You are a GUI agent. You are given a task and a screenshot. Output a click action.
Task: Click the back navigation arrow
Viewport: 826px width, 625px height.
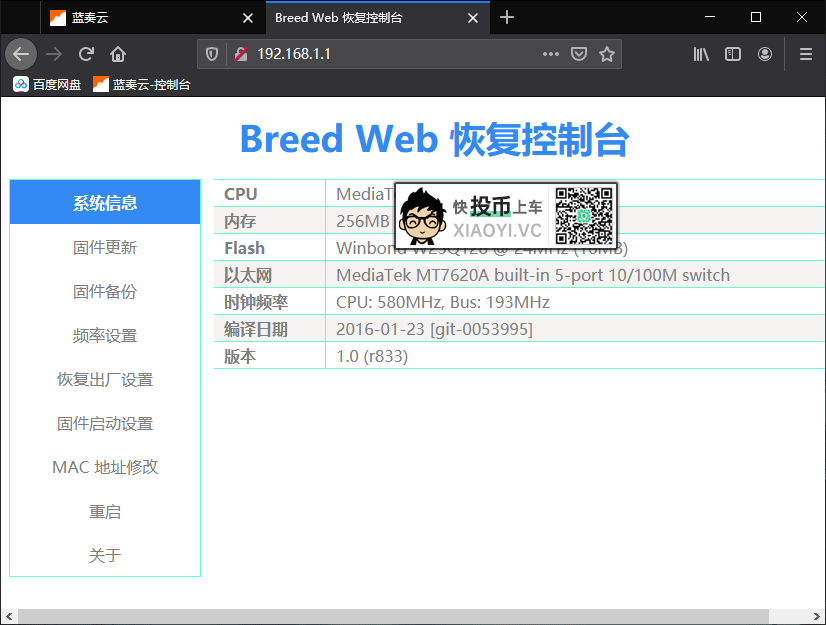[x=21, y=54]
